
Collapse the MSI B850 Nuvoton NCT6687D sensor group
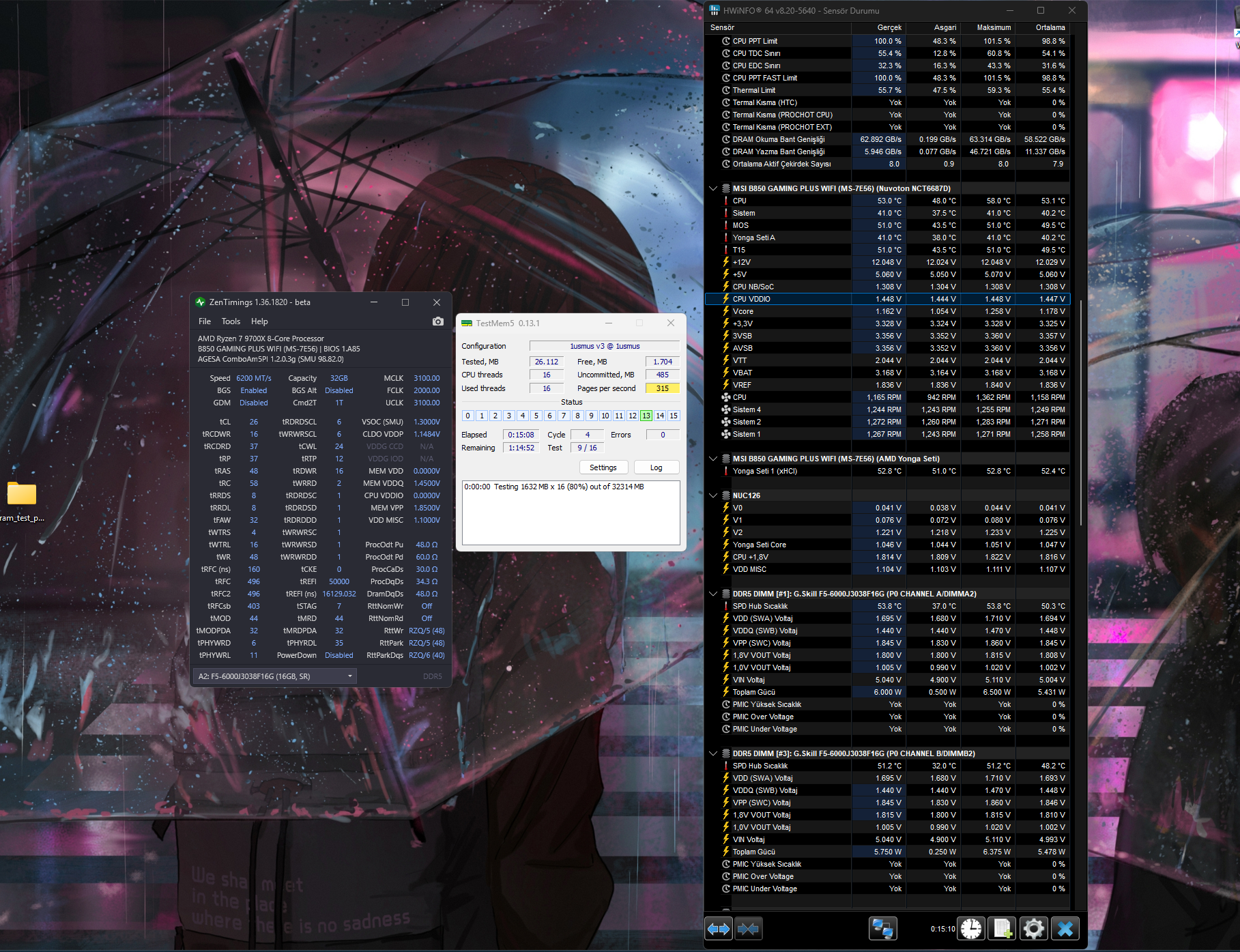tap(713, 188)
